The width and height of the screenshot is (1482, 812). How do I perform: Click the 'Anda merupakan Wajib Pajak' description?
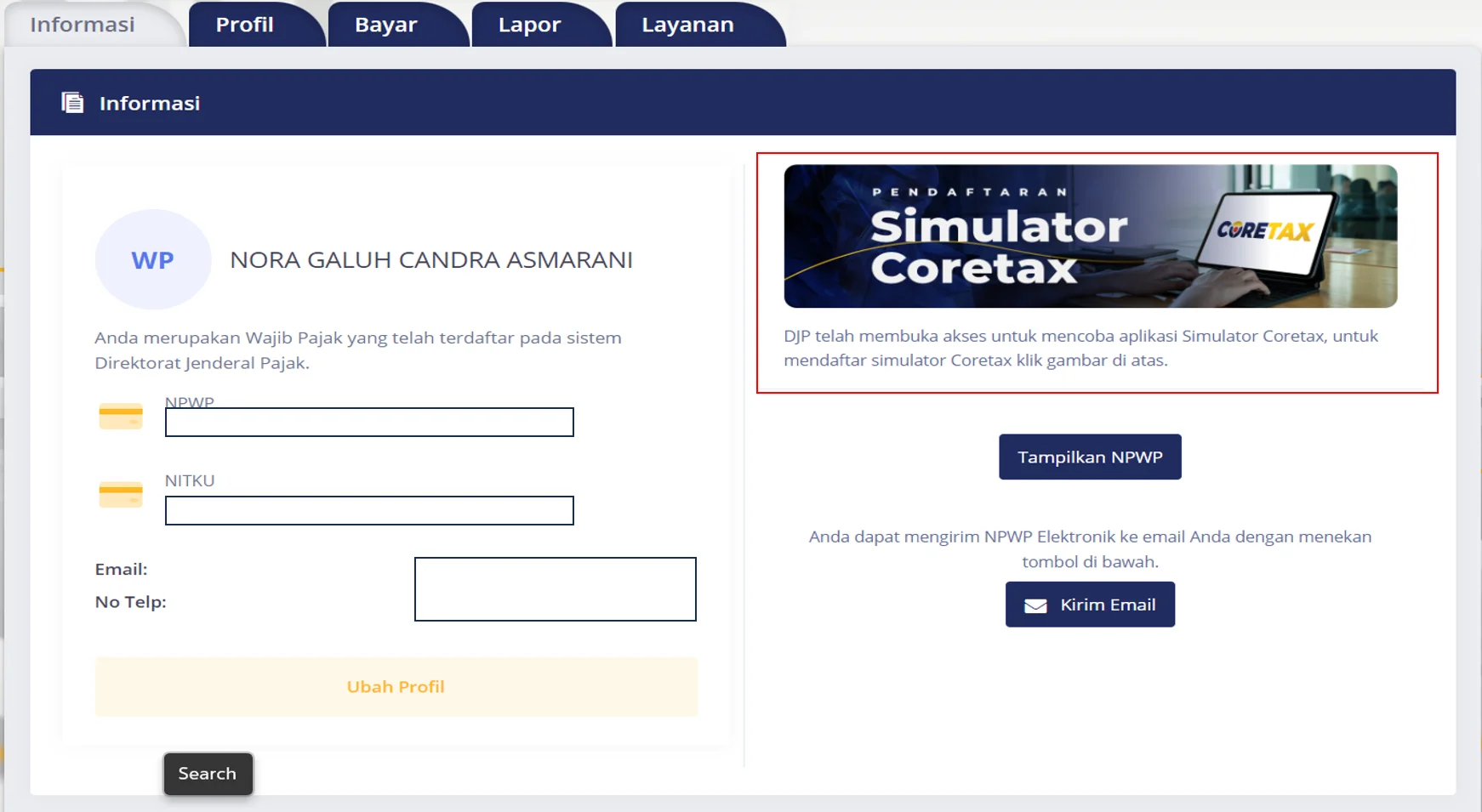358,350
